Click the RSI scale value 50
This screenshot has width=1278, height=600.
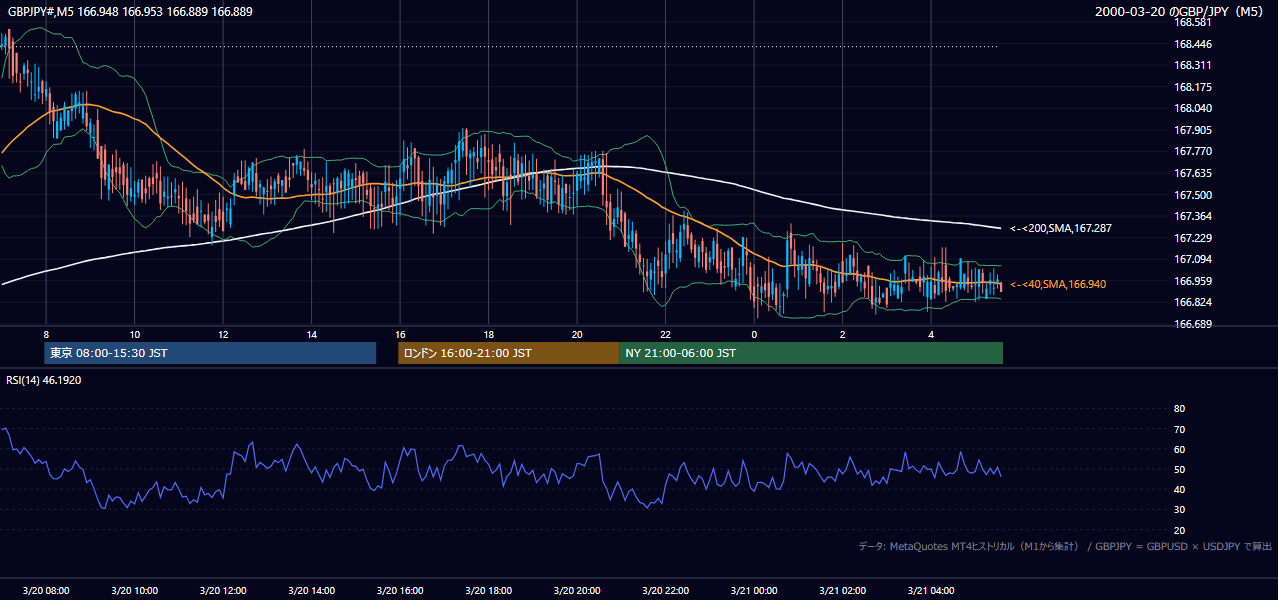[x=1179, y=469]
